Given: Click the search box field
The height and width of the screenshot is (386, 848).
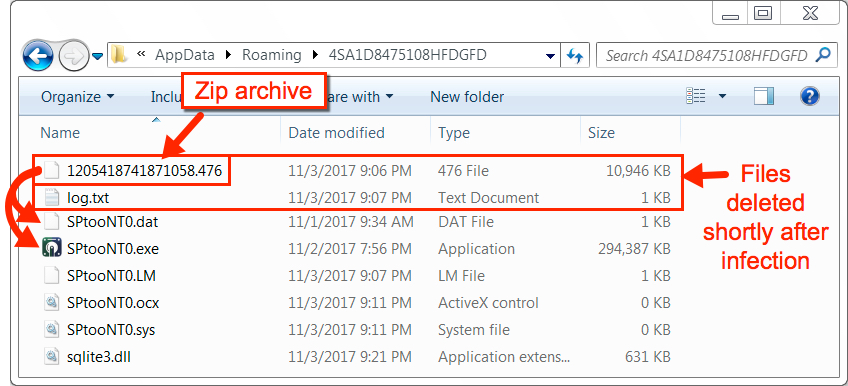Looking at the screenshot, I should coord(706,55).
